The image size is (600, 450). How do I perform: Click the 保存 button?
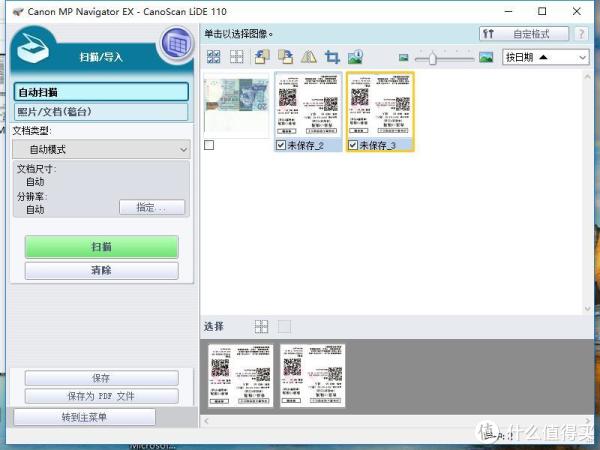pos(101,378)
